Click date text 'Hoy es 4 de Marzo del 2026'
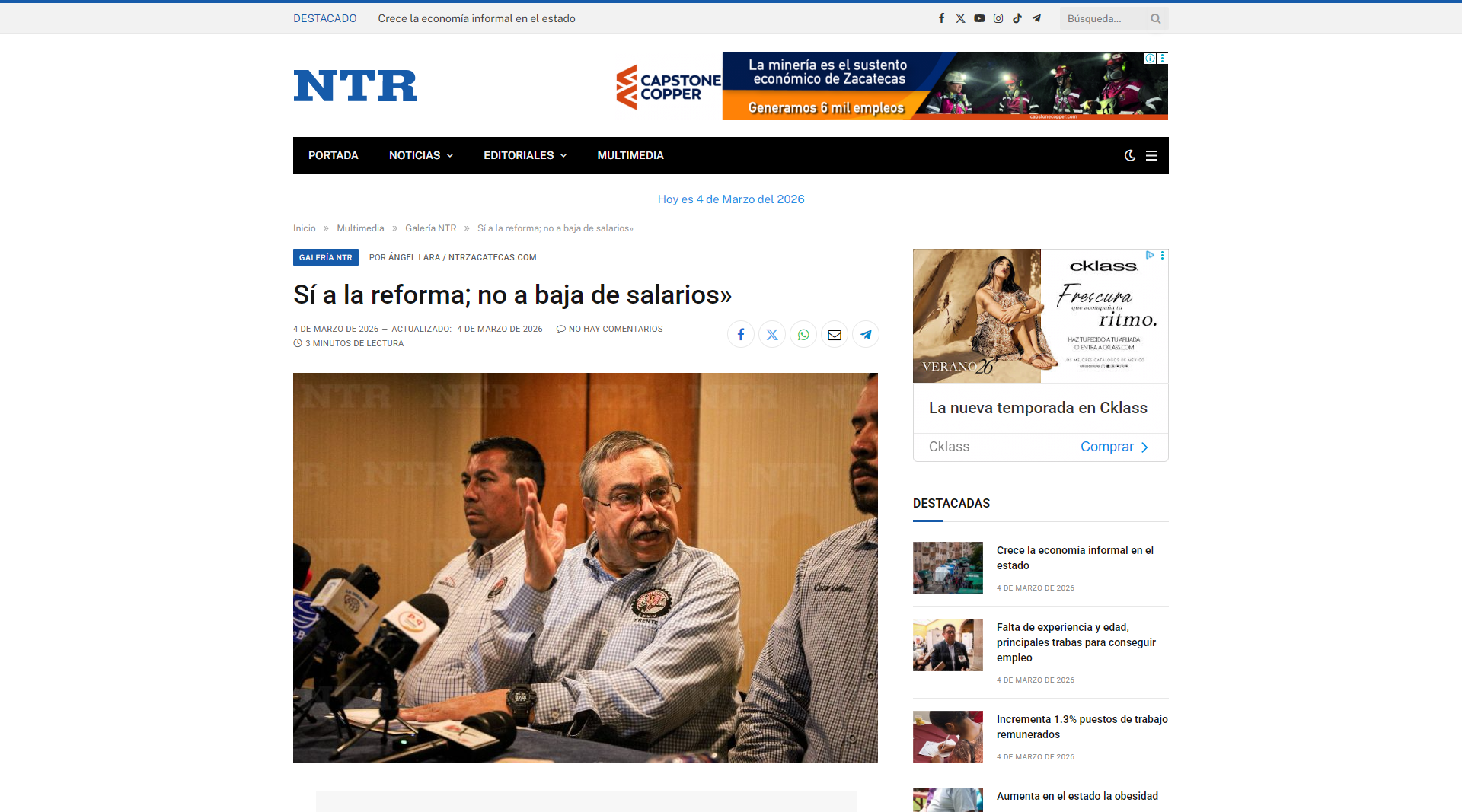 pyautogui.click(x=731, y=199)
